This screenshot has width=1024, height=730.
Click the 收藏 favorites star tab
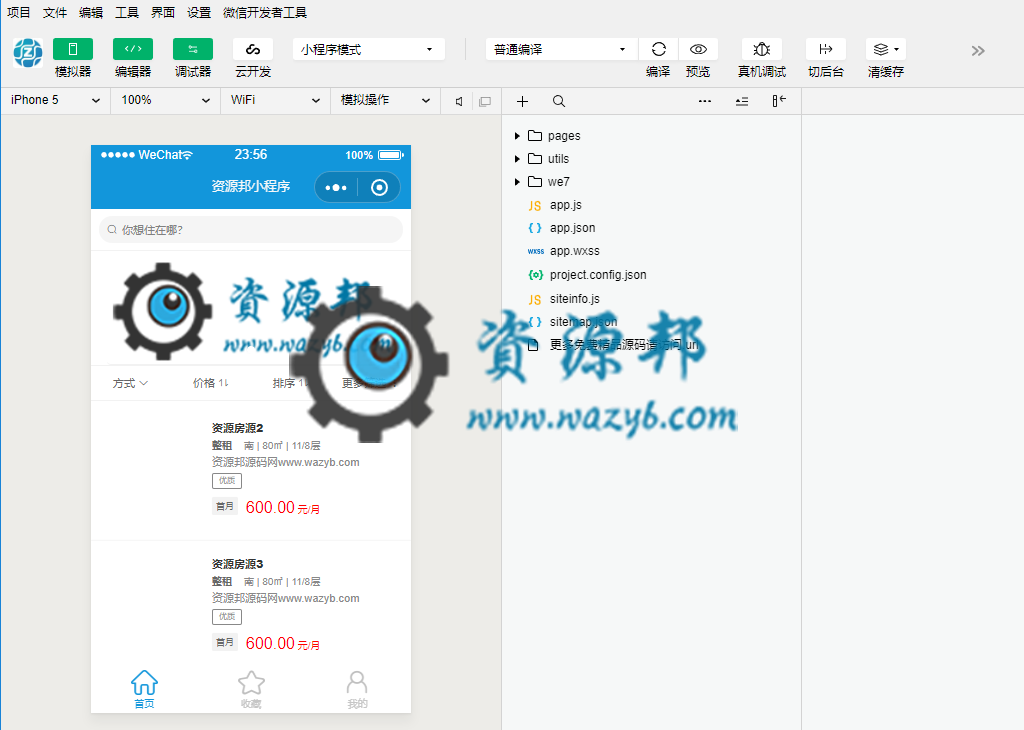coord(251,690)
